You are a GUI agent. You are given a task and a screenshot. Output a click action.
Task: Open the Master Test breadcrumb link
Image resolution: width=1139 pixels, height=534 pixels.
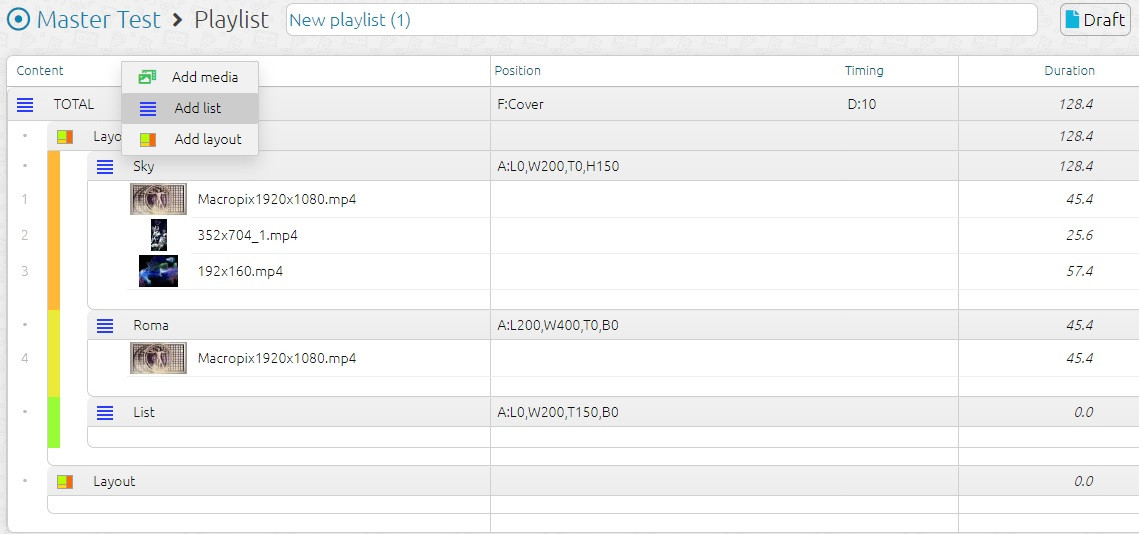pyautogui.click(x=98, y=20)
